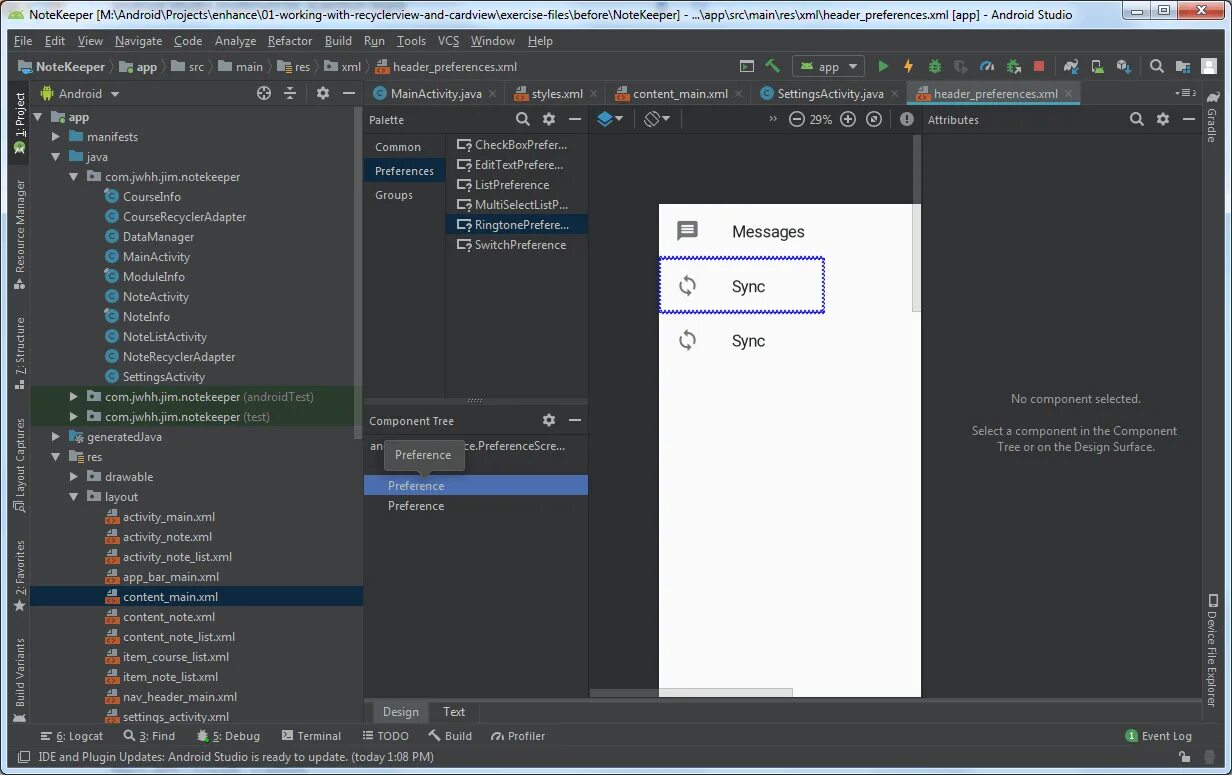1232x775 pixels.
Task: Open the Logcat tool window
Action: point(71,736)
